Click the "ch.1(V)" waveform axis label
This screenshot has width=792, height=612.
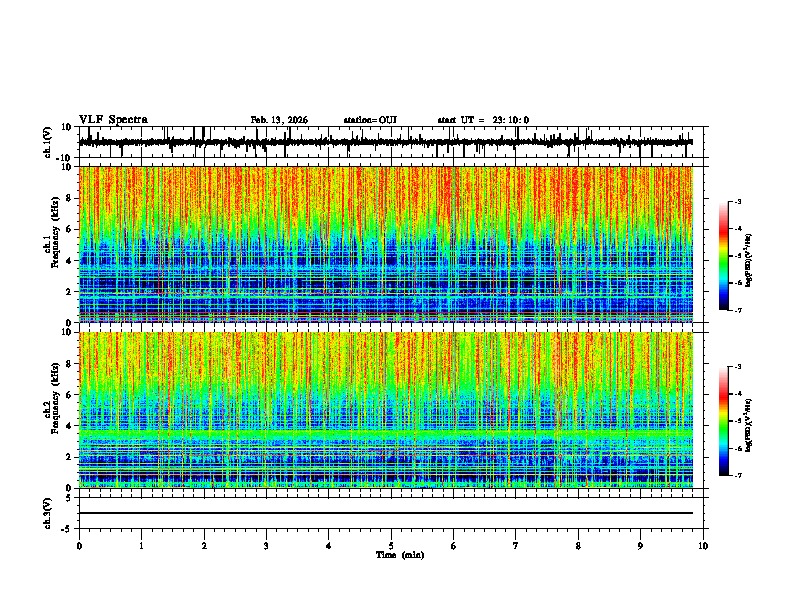click(48, 142)
